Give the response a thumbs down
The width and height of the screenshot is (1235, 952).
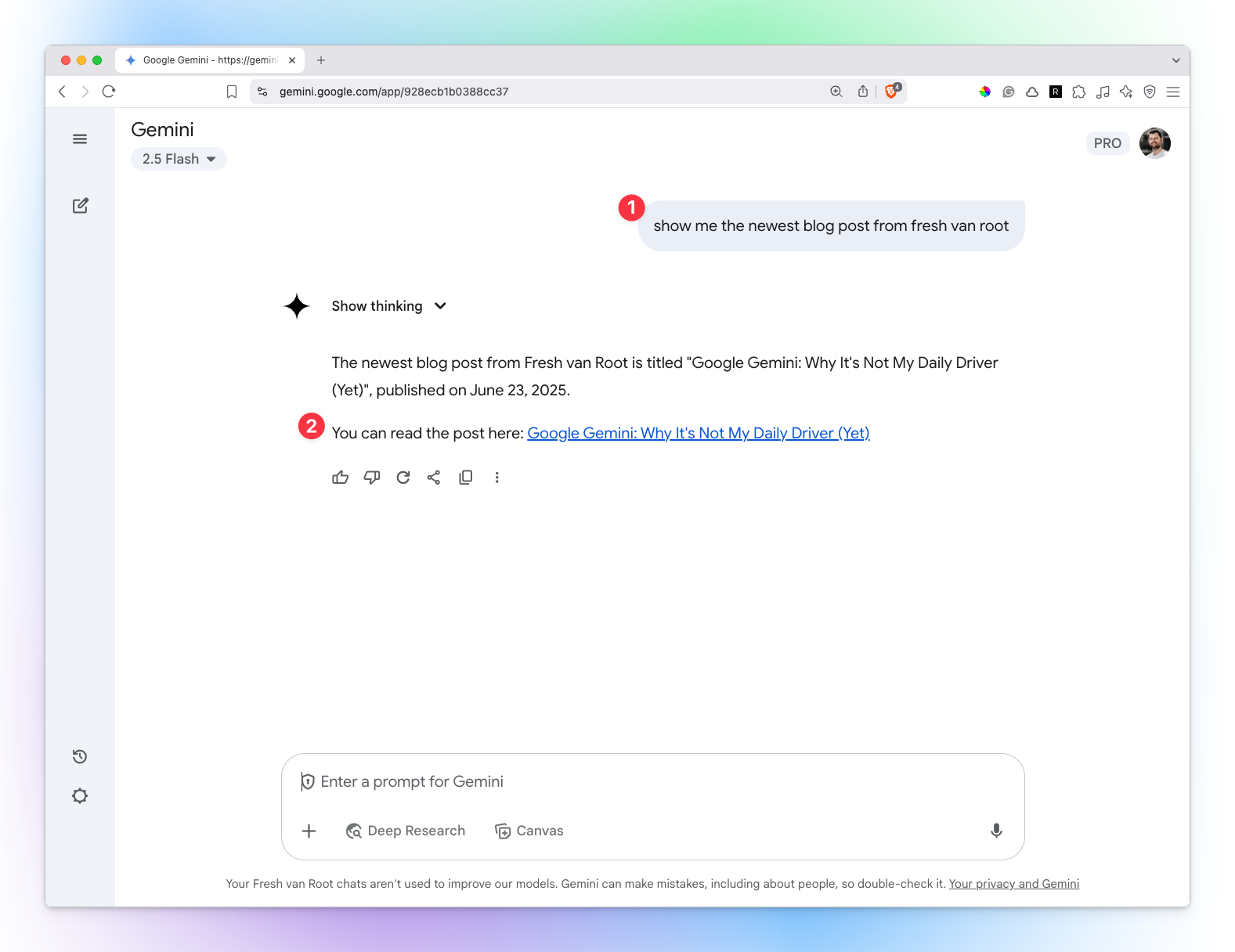pos(372,478)
